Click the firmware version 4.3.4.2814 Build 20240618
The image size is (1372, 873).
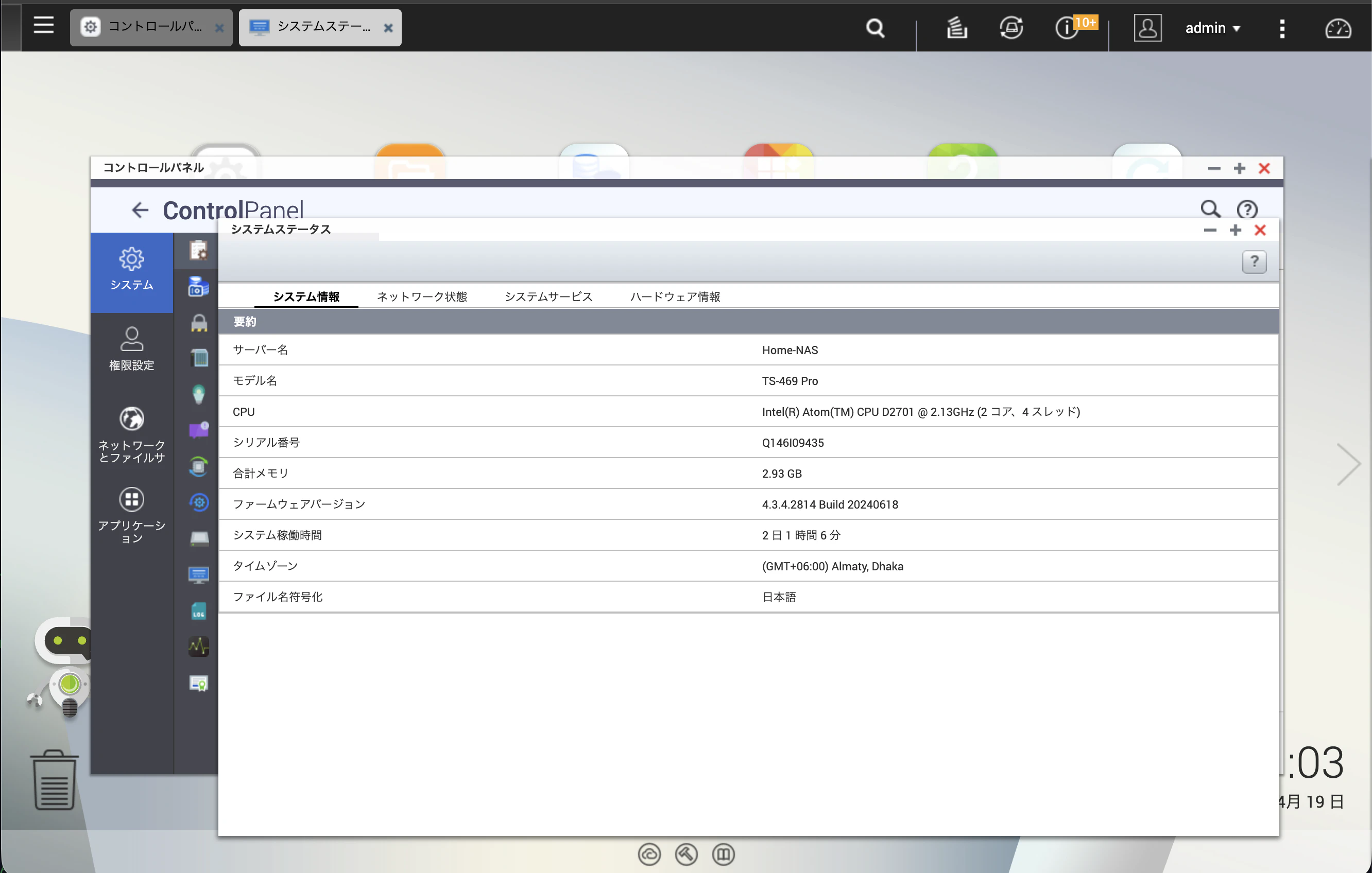click(x=830, y=504)
